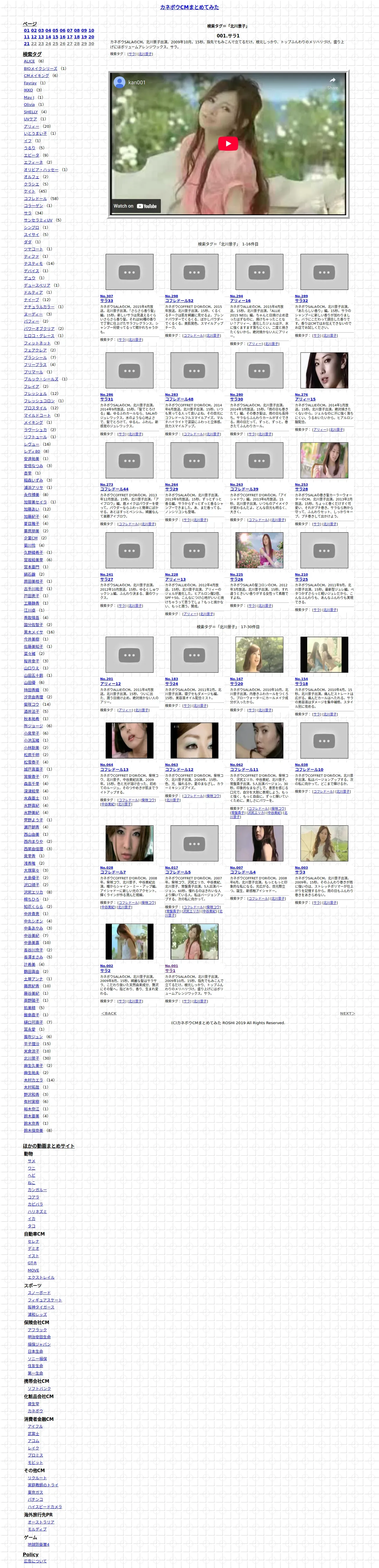Screen dimensions: 379x1568
Task: Open video placeholder above No.263 コフレドール39
Action: [x=259, y=461]
